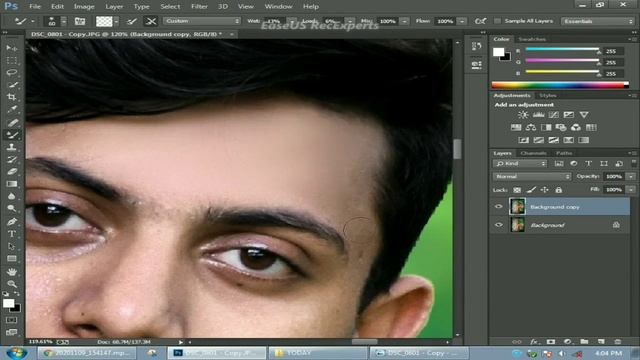Screen dimensions: 640x360
Task: Select the Zoom tool in toolbox
Action: [x=11, y=284]
